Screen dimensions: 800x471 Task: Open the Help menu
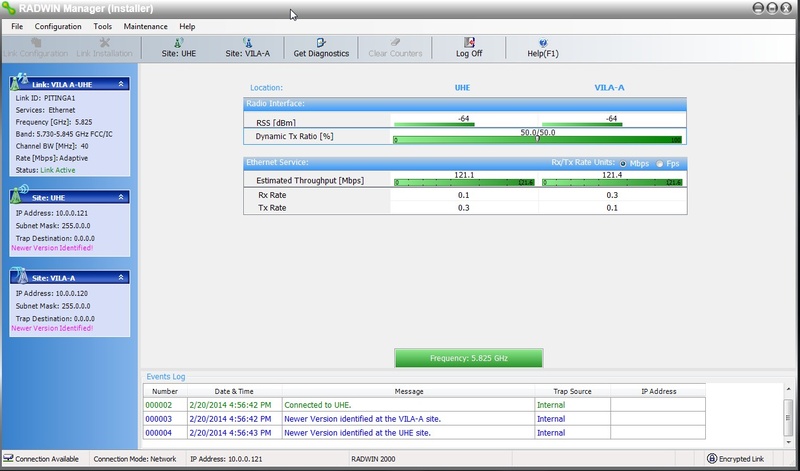pyautogui.click(x=187, y=27)
